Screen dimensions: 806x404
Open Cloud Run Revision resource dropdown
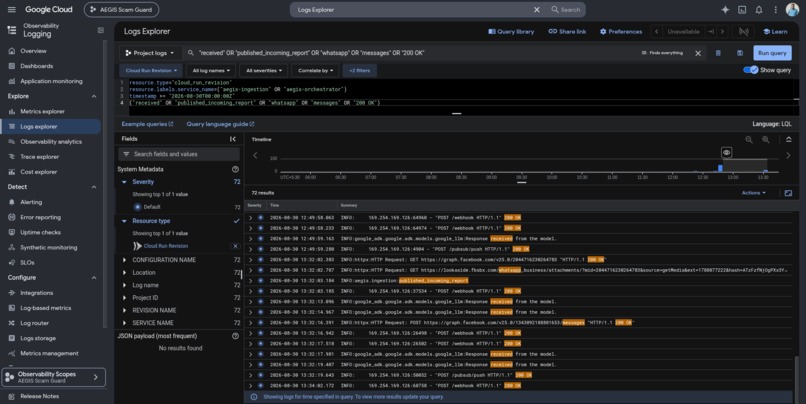pos(151,70)
